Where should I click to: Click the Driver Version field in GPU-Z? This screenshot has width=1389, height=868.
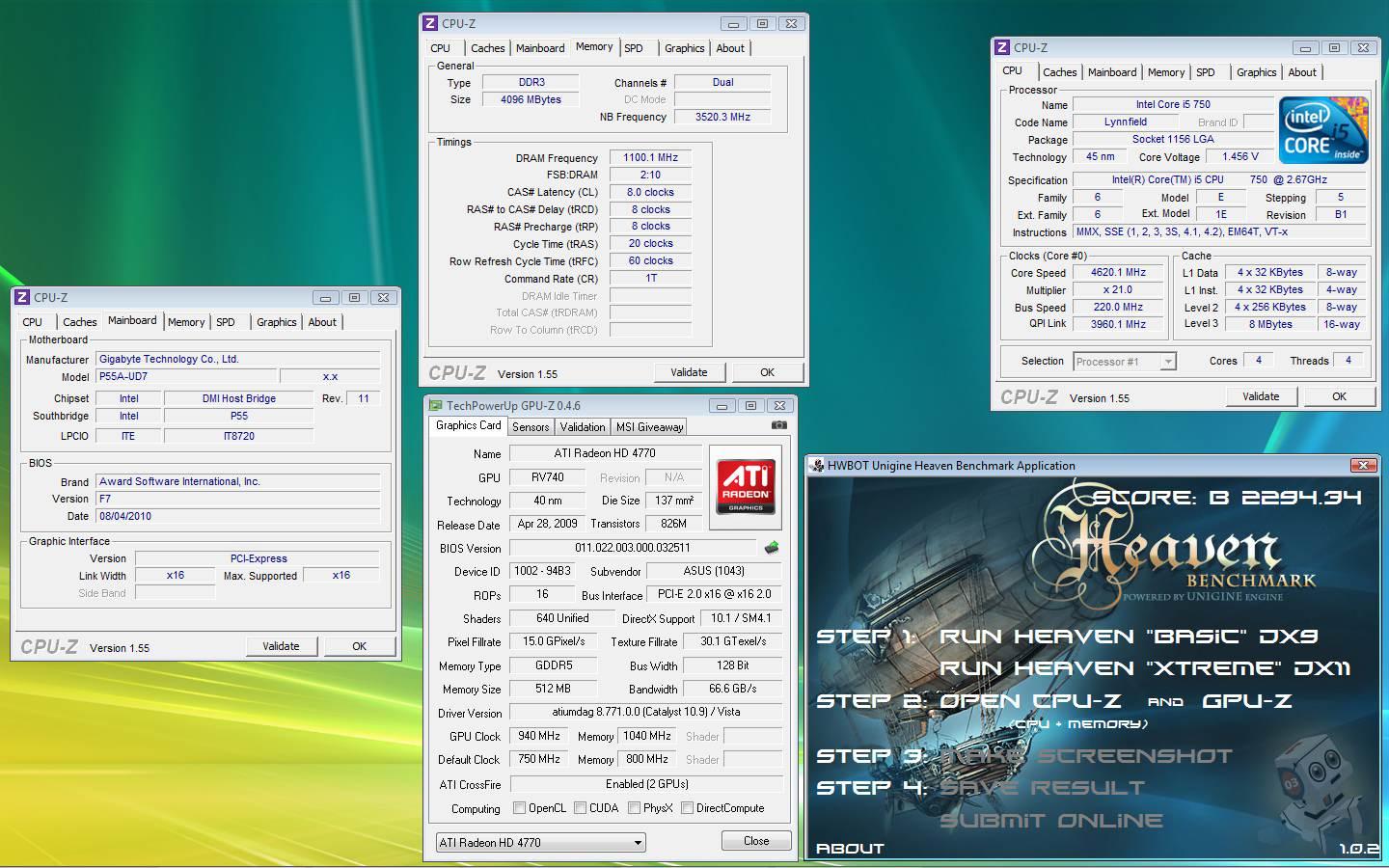pos(645,712)
